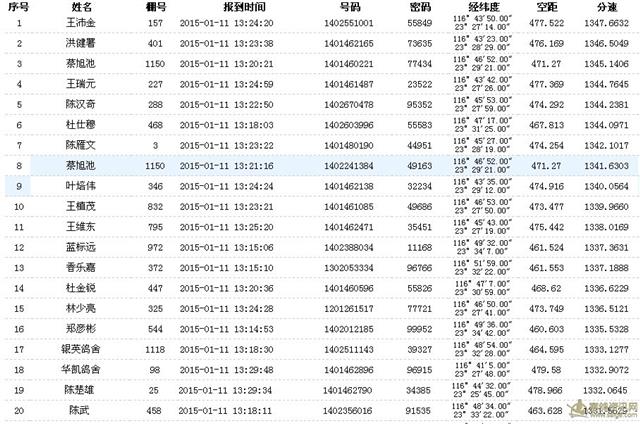Click the 空距 column header
The image size is (640, 425).
coord(547,7)
